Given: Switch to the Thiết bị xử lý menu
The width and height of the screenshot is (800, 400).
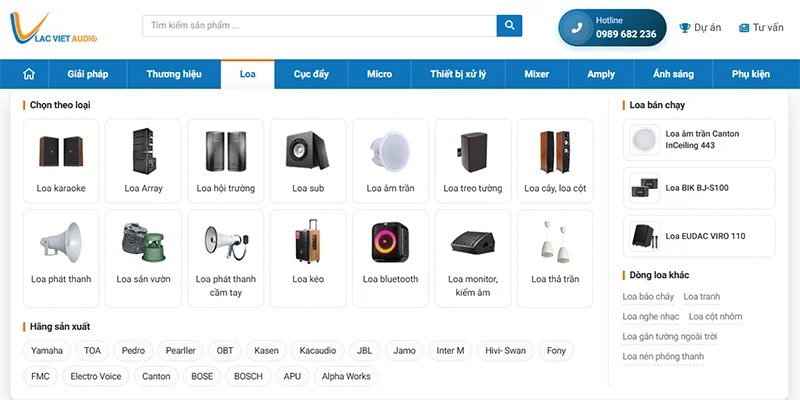Looking at the screenshot, I should click(458, 74).
